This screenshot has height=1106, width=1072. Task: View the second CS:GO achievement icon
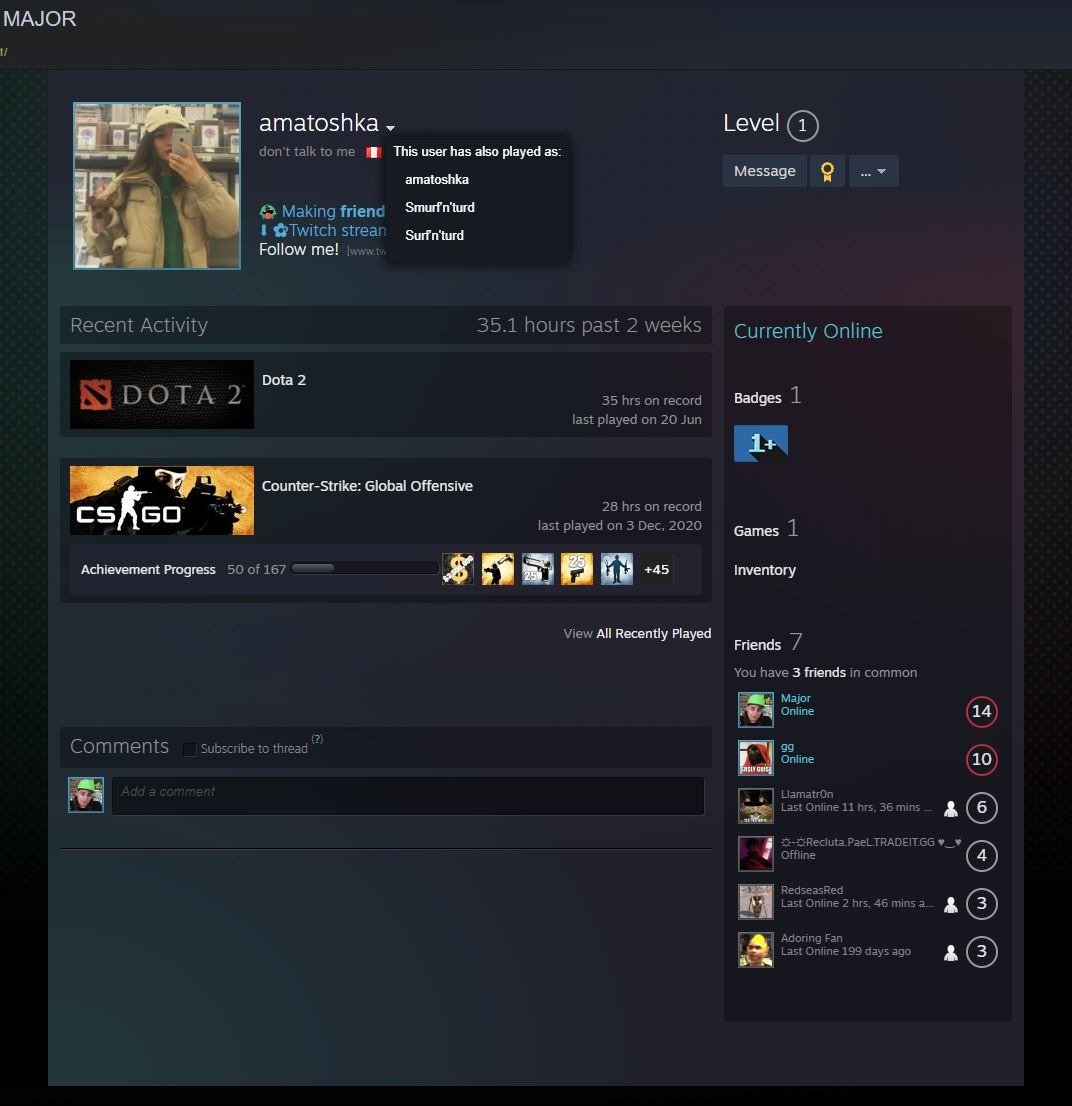tap(498, 569)
